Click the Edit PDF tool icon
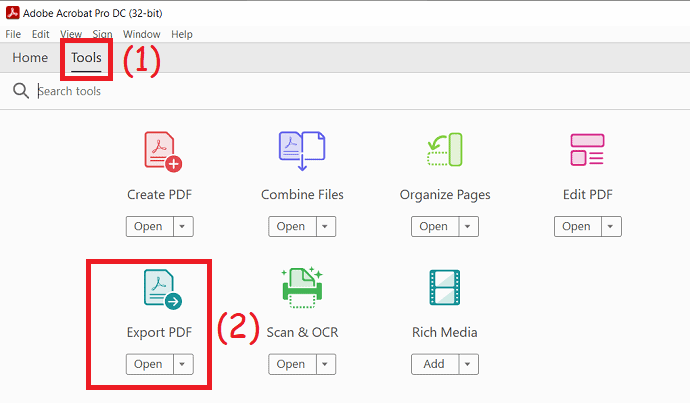Image resolution: width=690 pixels, height=403 pixels. tap(587, 150)
